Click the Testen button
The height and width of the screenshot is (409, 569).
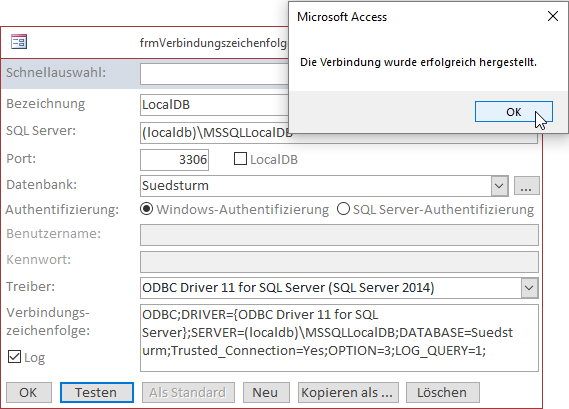click(x=97, y=392)
